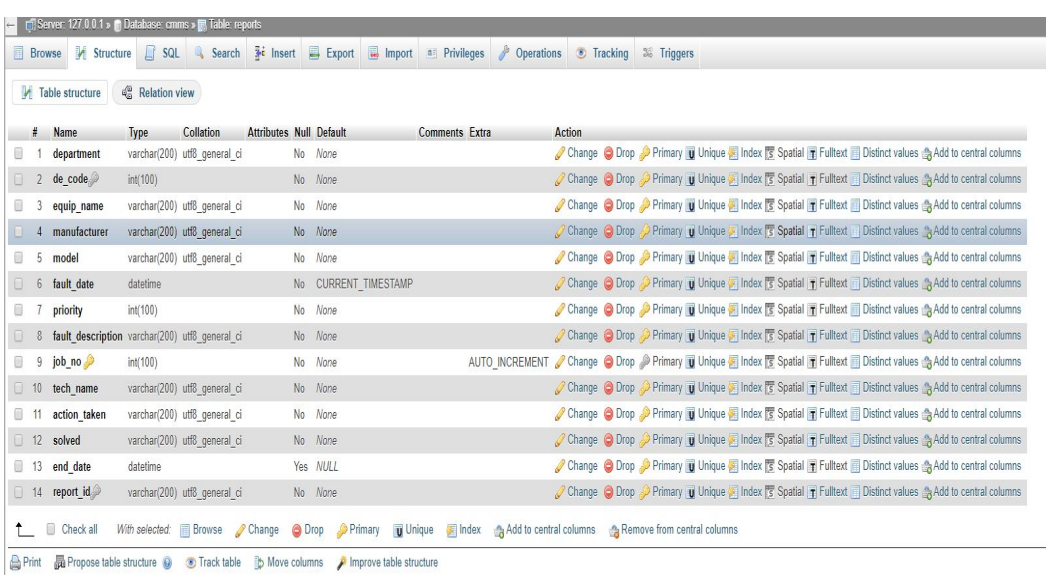Check the fault_date row checkbox

point(19,283)
